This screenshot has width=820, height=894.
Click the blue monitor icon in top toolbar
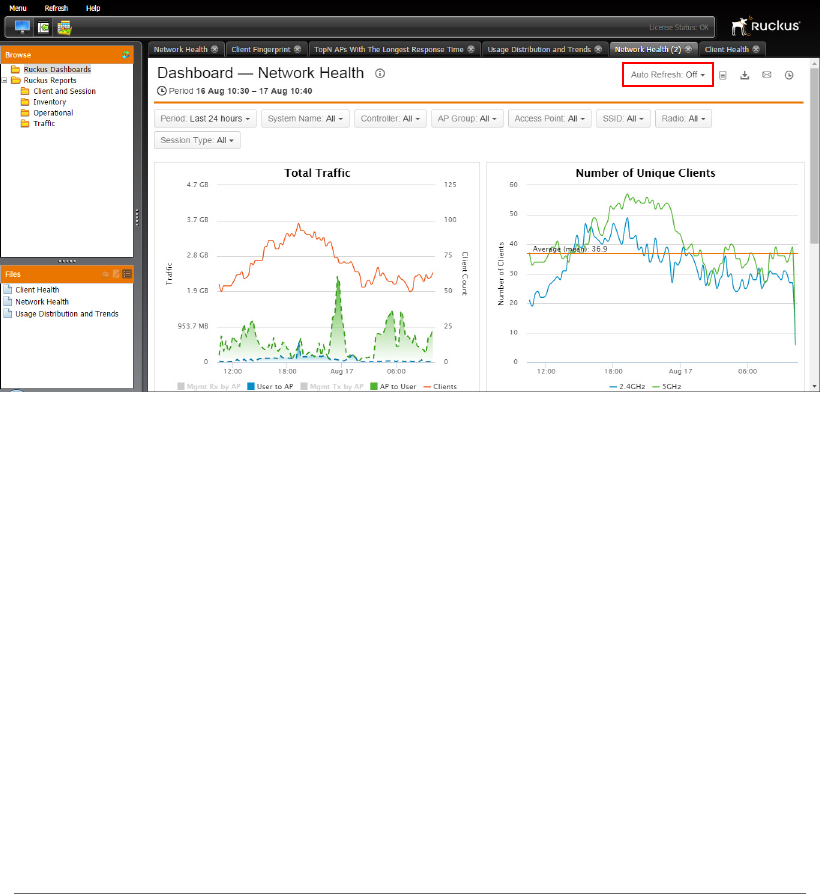(x=22, y=27)
